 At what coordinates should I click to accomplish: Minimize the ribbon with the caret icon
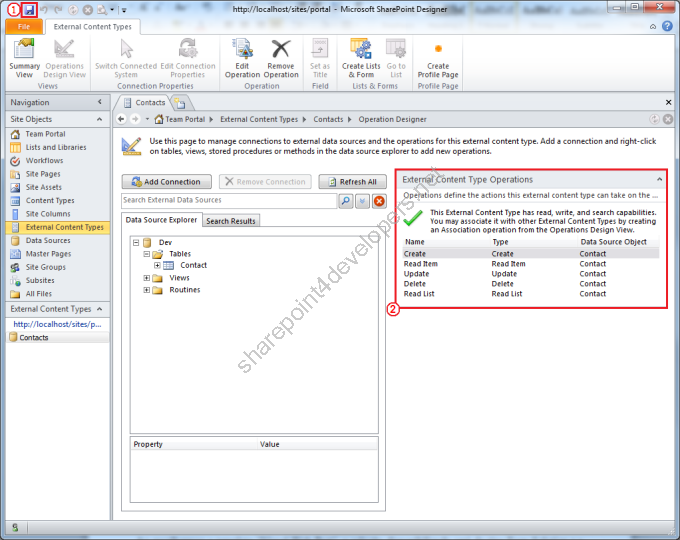pos(653,26)
